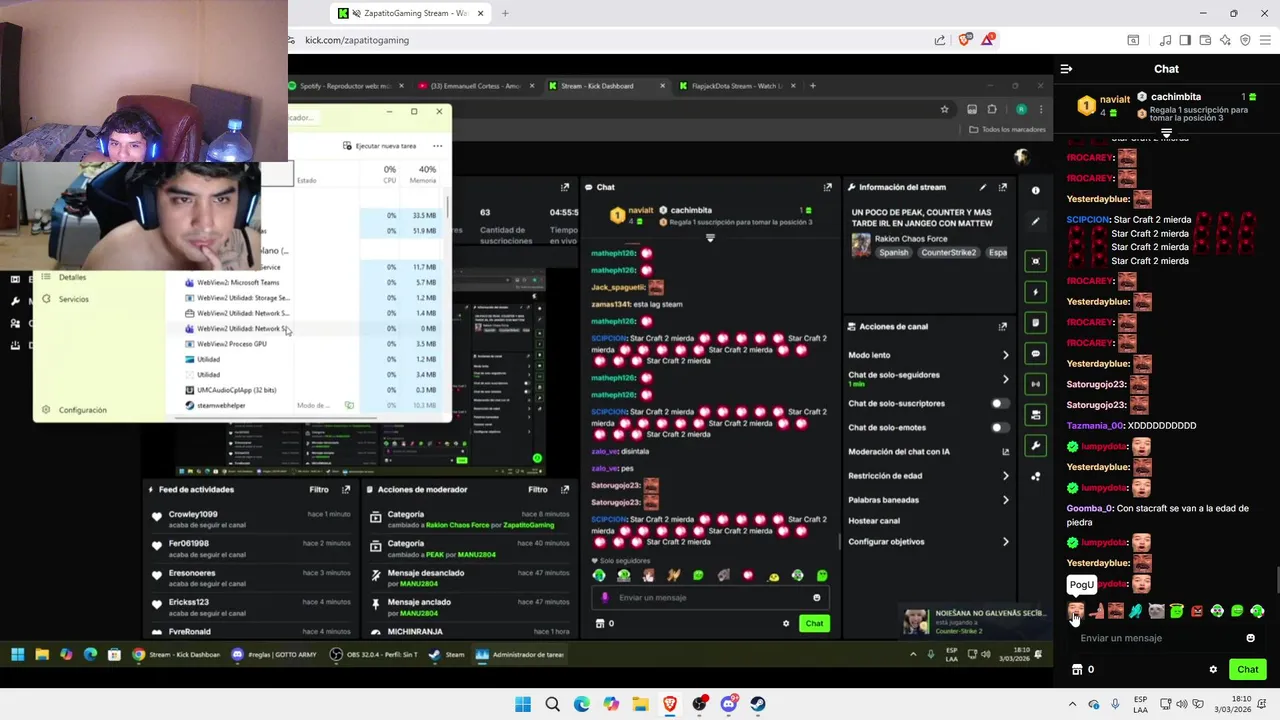Select the Stream - Kick Dashboard tab in stream

click(607, 86)
